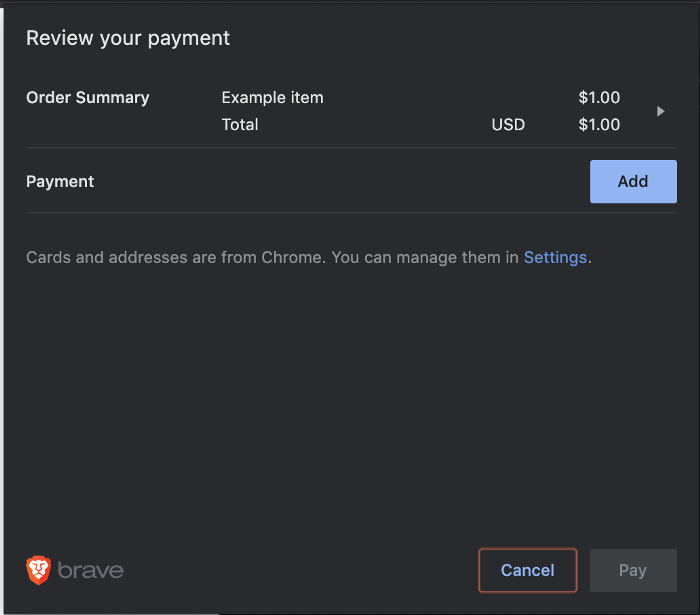Click the Total row's $1.00 amount
Screen dimensions: 700x615
[599, 125]
